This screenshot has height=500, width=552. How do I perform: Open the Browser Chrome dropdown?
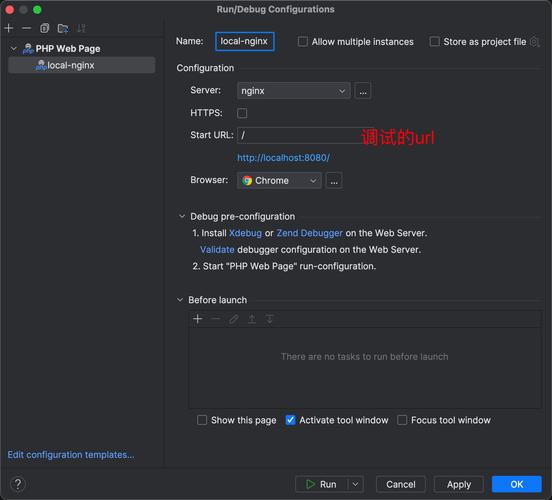tap(279, 181)
